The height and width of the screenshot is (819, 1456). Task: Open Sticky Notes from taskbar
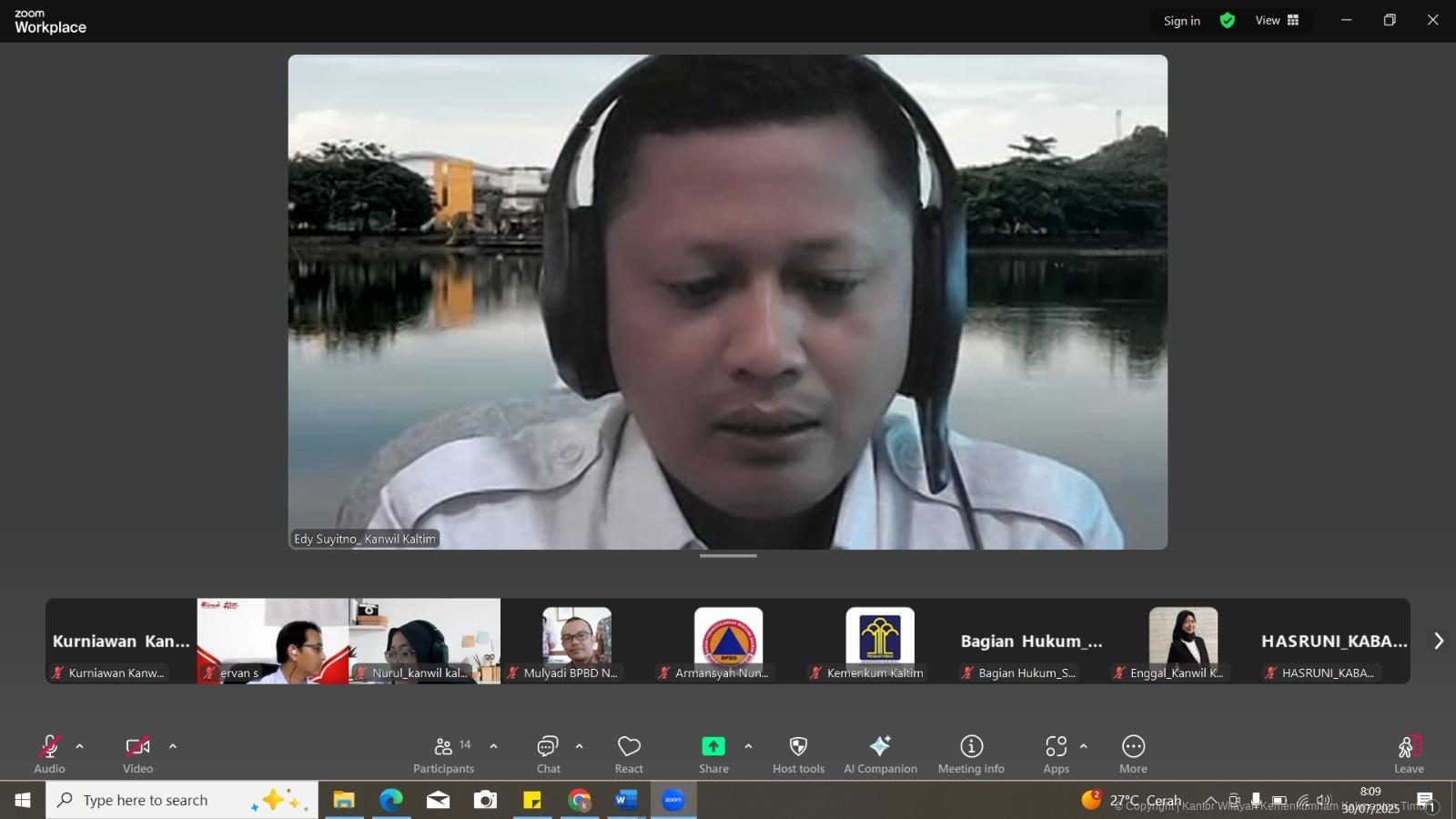532,800
